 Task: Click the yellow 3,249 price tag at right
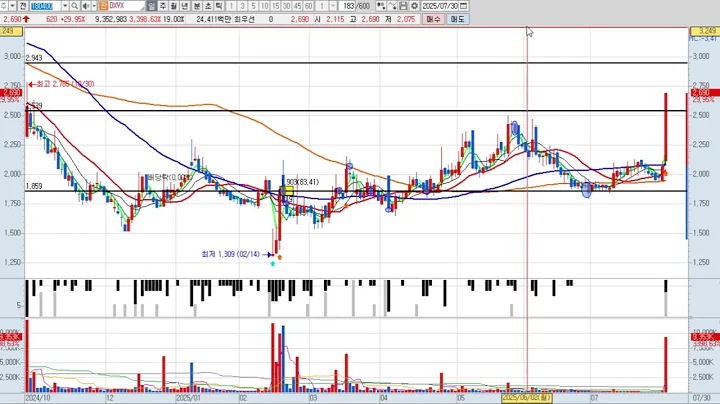703,31
